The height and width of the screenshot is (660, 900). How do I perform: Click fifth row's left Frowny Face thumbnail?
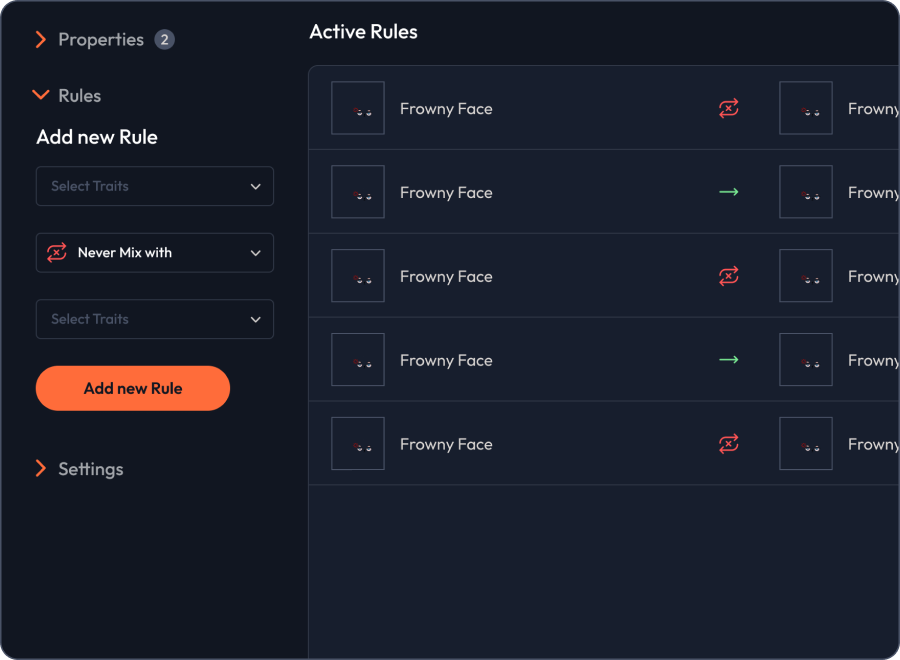tap(358, 444)
